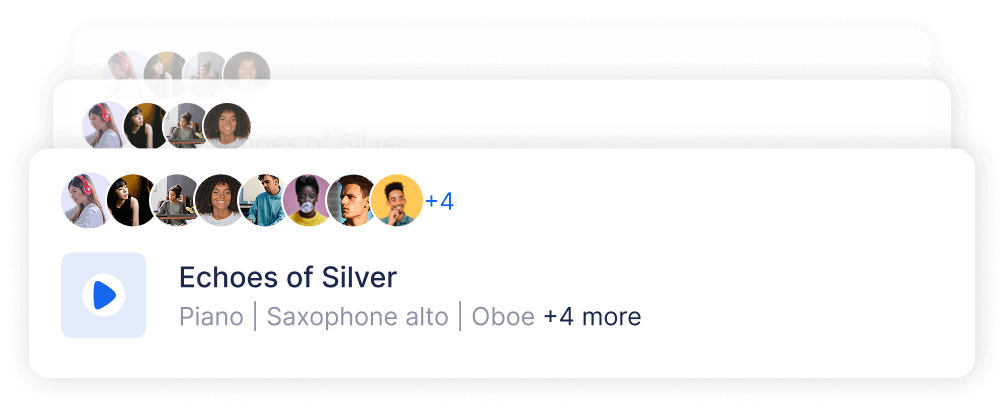Image resolution: width=1007 pixels, height=408 pixels.
Task: Show the +4 more instruments
Action: 592,317
